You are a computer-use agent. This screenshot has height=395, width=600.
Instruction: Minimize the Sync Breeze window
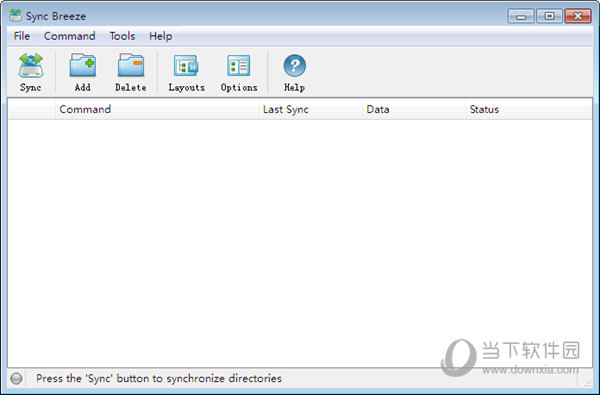(x=521, y=16)
